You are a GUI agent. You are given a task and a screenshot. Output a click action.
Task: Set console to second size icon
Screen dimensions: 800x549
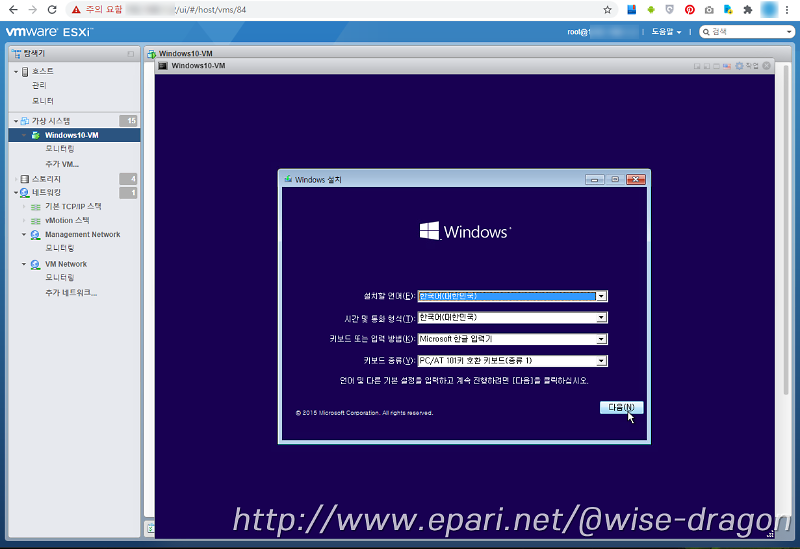click(x=707, y=66)
